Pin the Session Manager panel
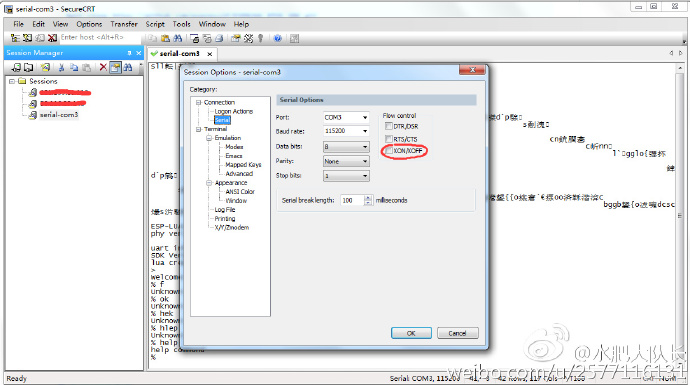Viewport: 690px width, 385px height. coord(129,53)
